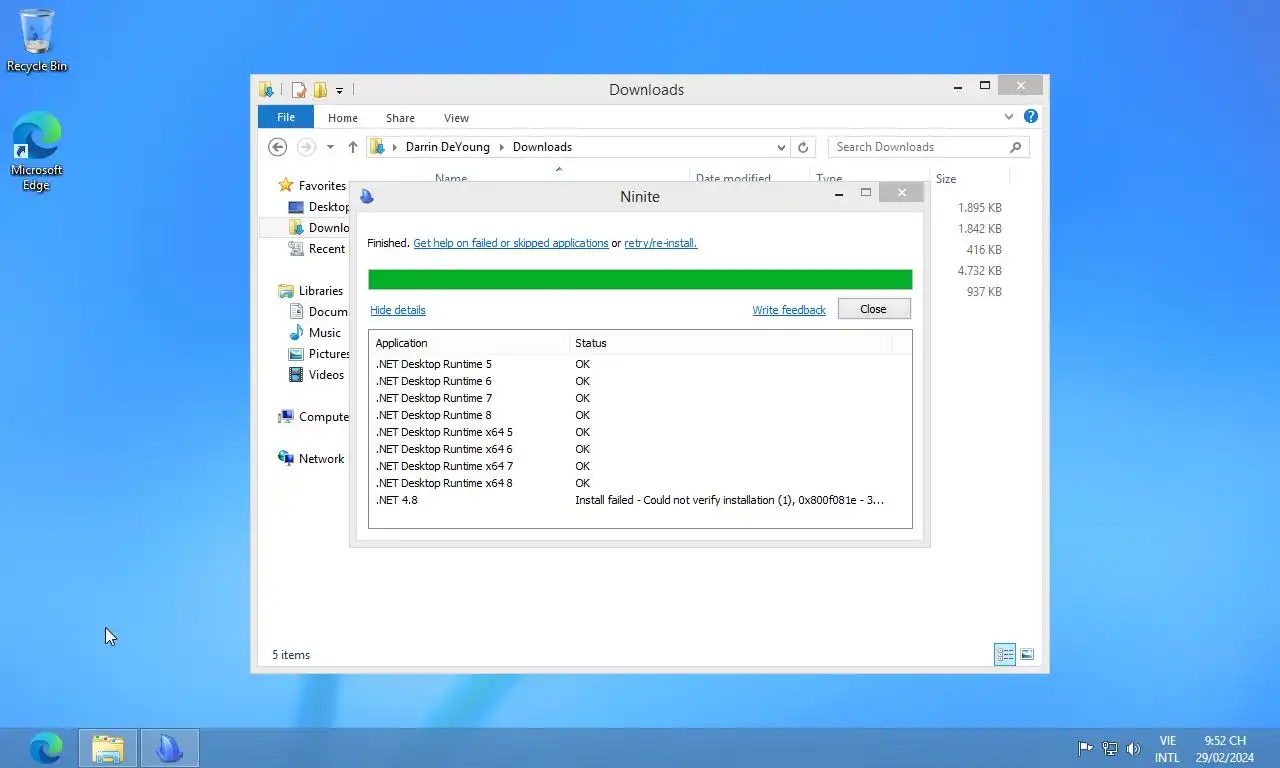Open the View ribbon tab
1280x768 pixels.
pos(456,118)
